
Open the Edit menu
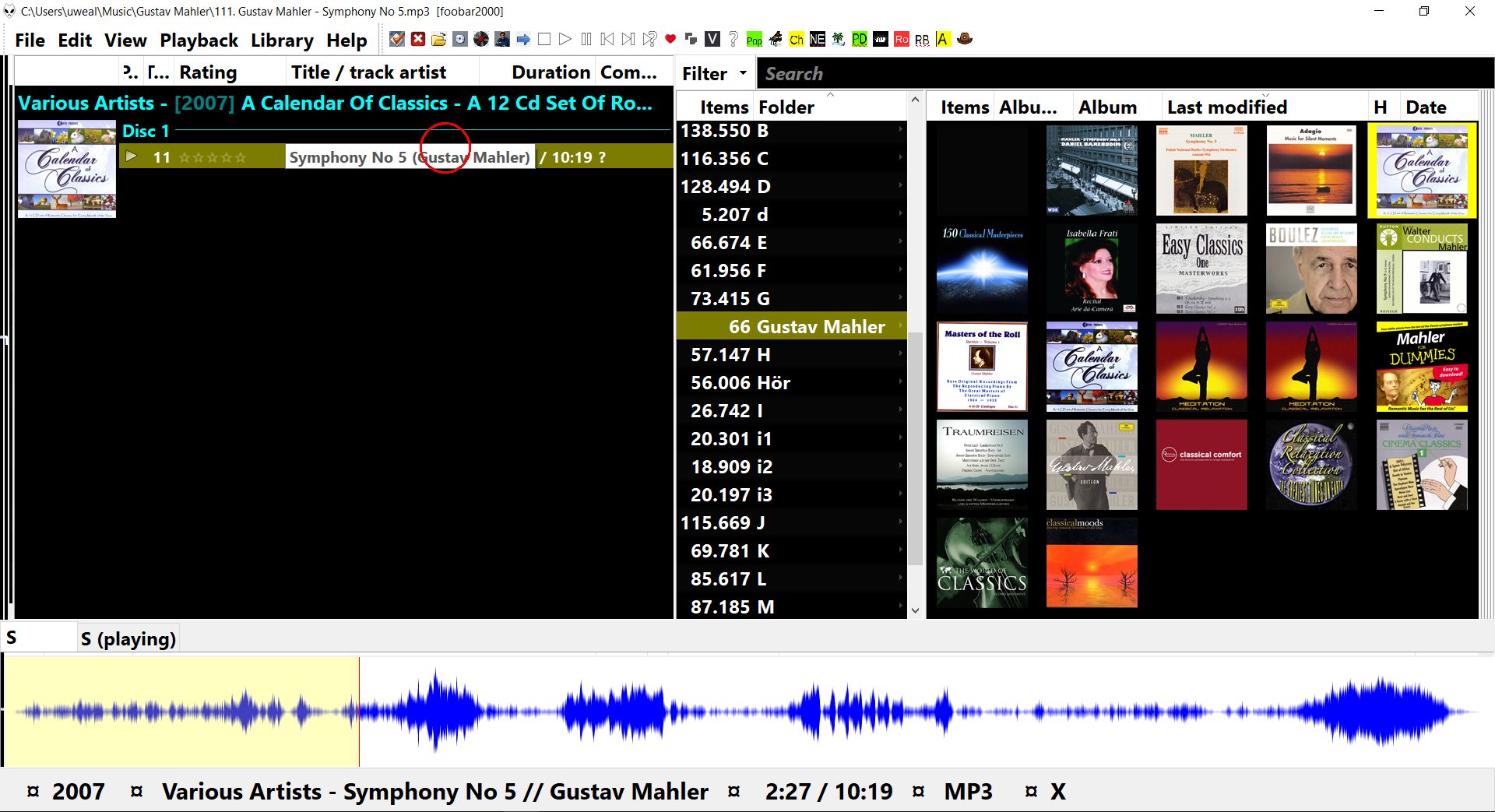(75, 40)
